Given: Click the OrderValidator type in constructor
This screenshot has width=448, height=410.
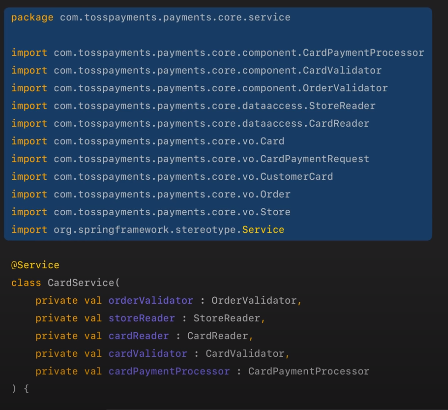Looking at the screenshot, I should 254,300.
